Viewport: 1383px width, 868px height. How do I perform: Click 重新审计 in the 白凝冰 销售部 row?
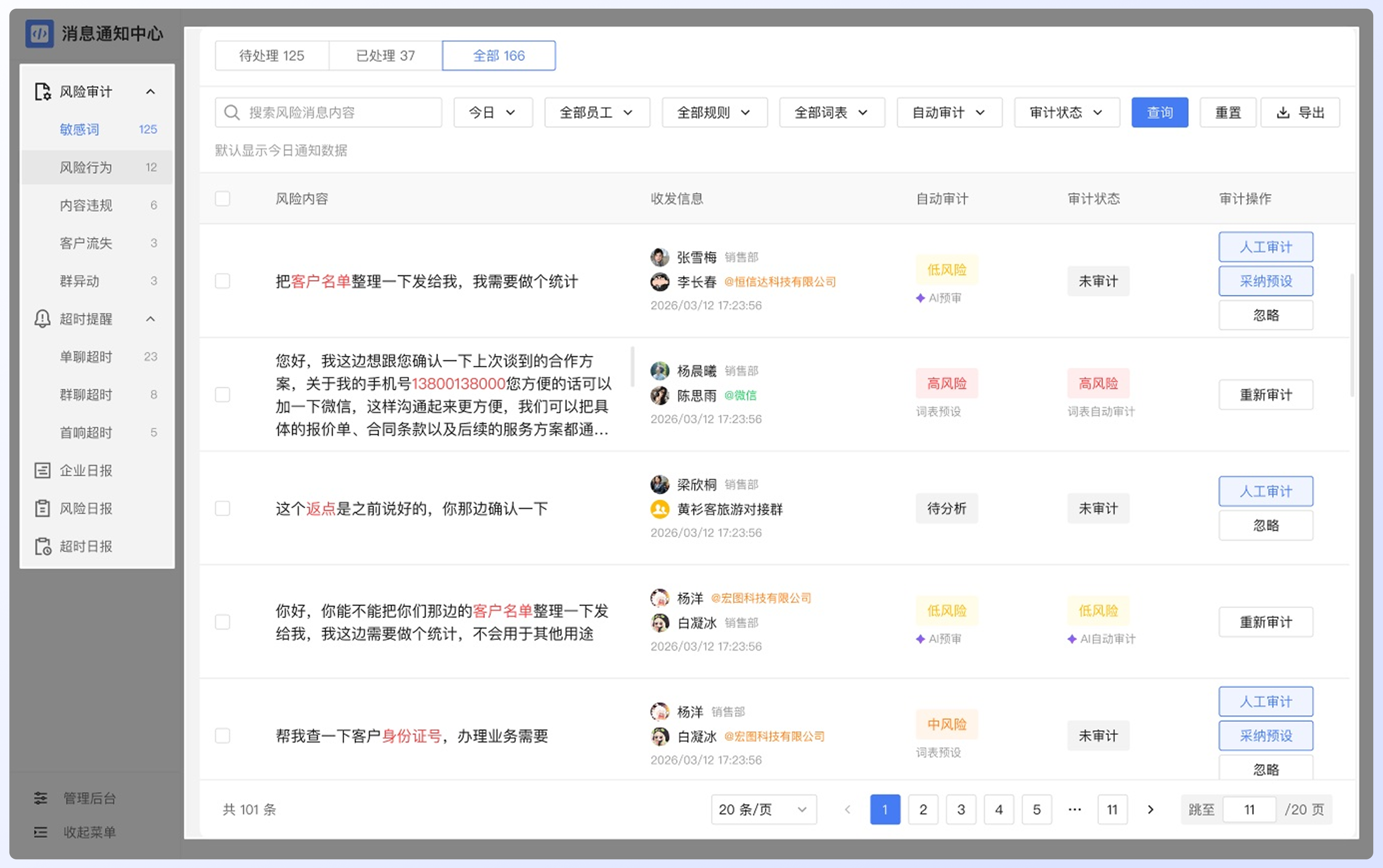[x=1266, y=622]
